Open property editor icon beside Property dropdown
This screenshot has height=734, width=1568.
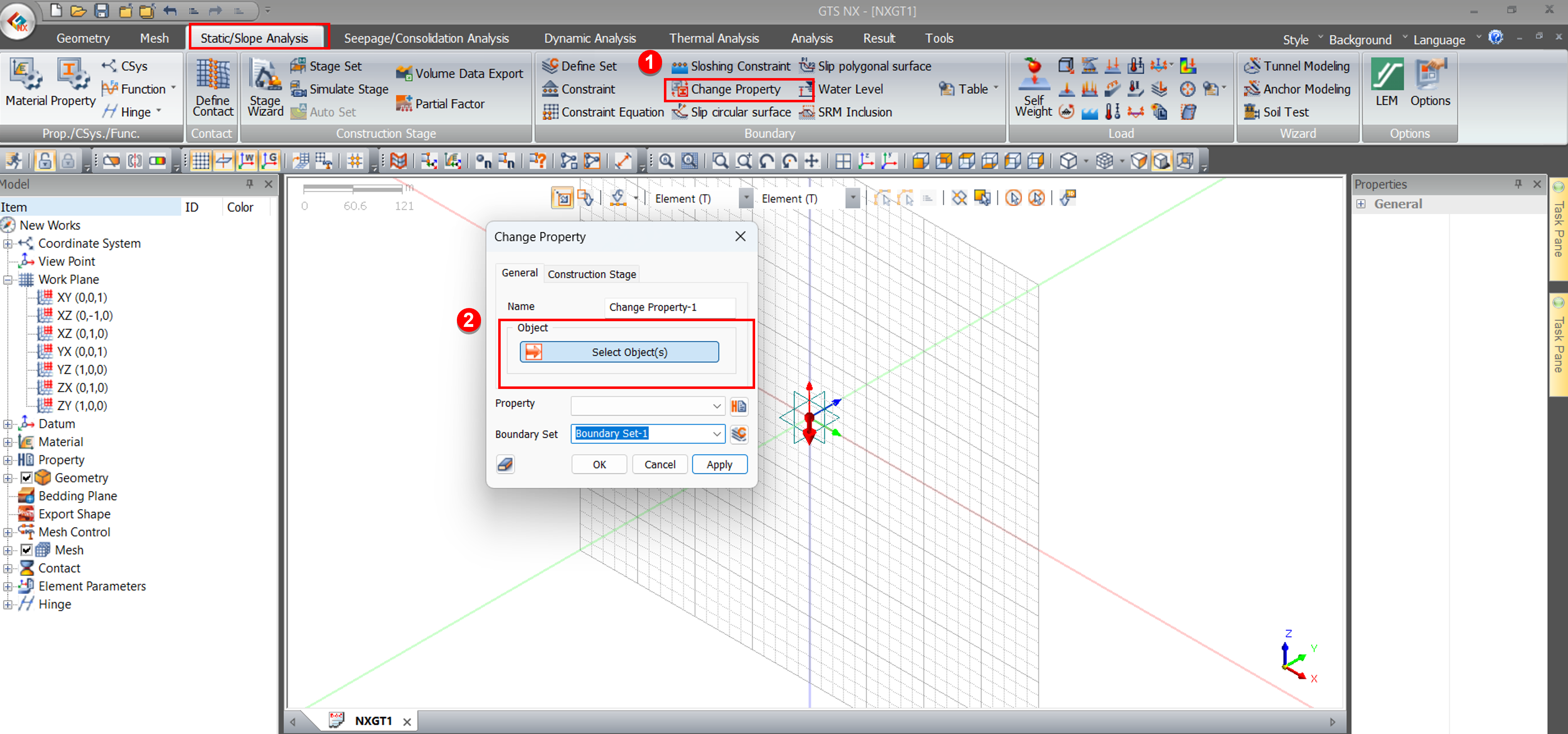coord(738,406)
